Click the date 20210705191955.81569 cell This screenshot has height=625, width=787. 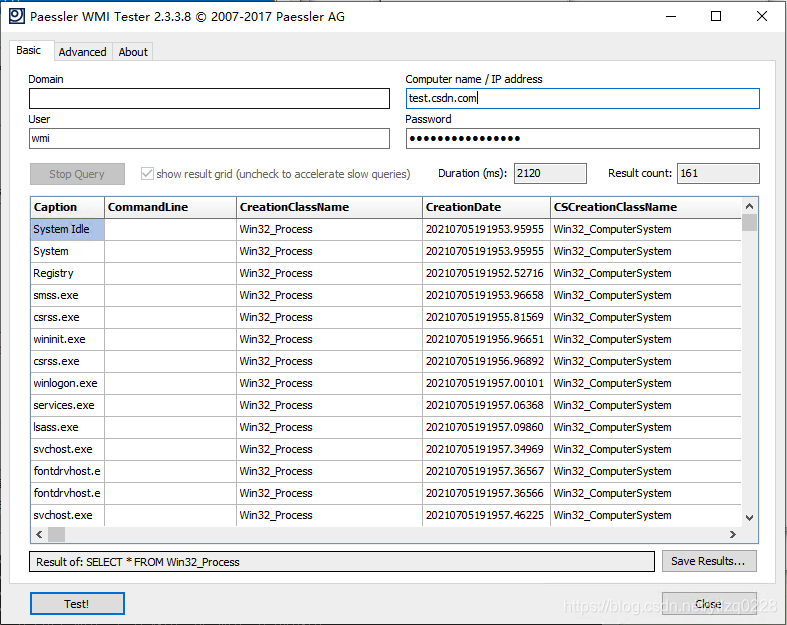[486, 317]
